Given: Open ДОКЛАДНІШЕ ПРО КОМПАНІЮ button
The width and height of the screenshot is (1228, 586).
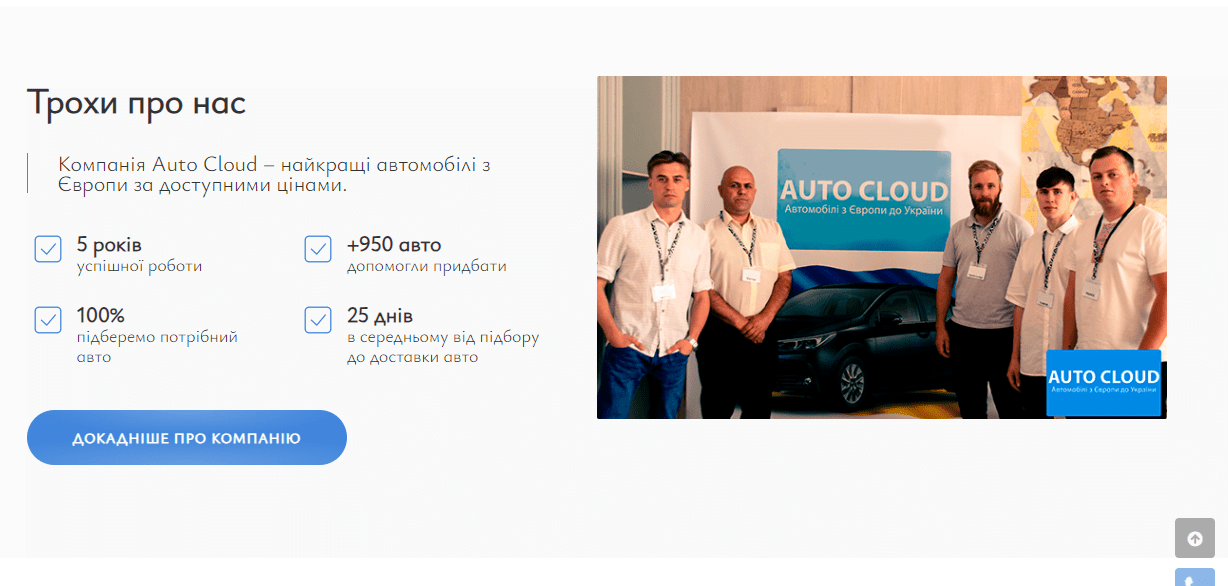Looking at the screenshot, I should (187, 438).
